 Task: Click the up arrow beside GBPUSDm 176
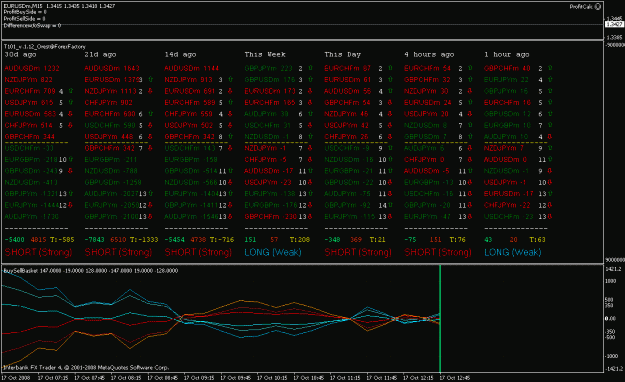(311, 80)
